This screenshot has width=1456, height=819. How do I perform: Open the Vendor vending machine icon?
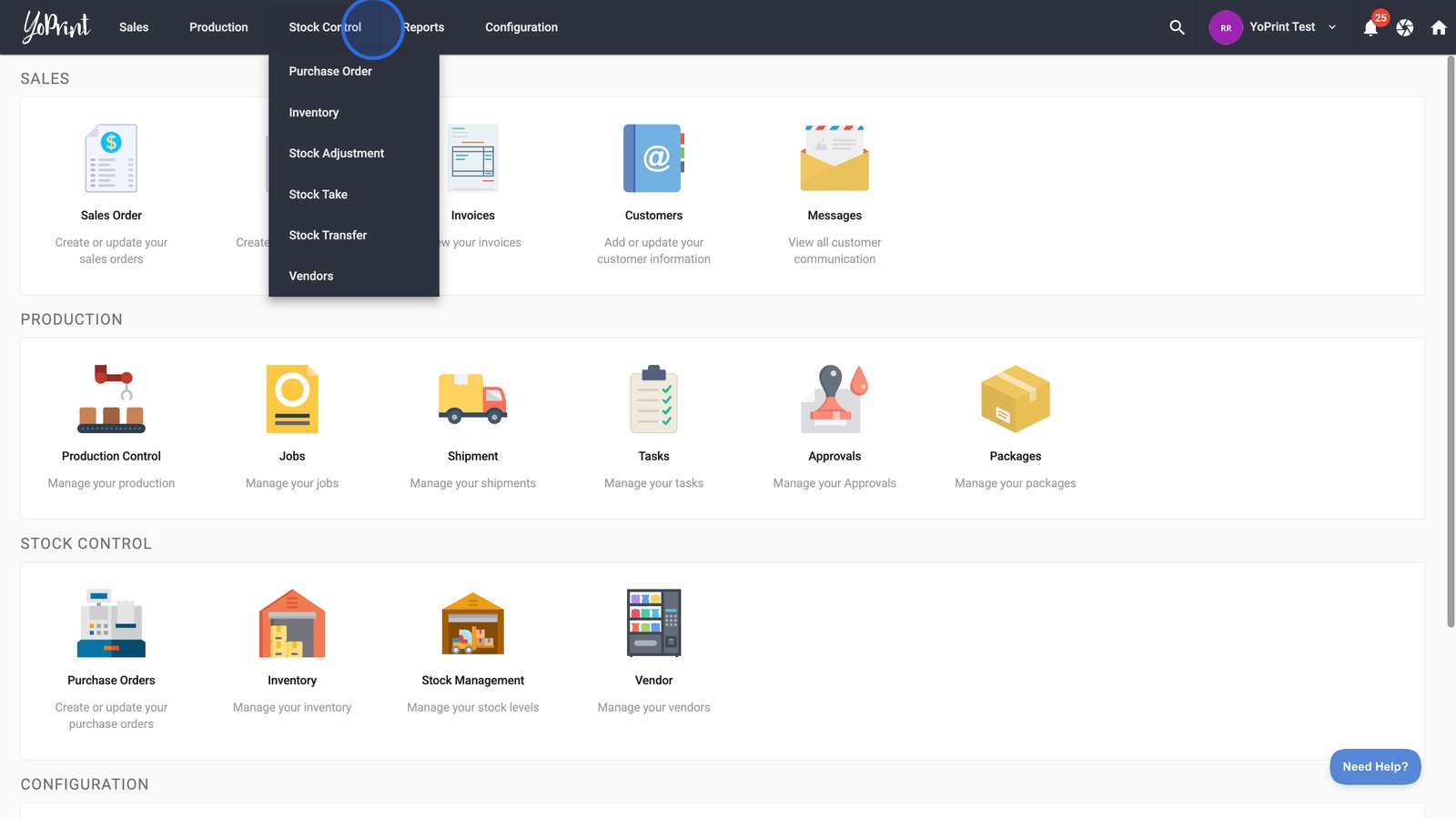pos(653,623)
